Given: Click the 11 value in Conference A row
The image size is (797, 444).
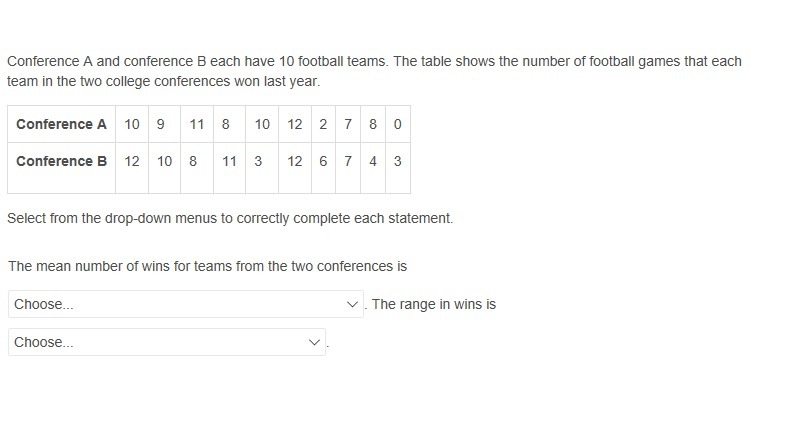Looking at the screenshot, I should coord(197,124).
